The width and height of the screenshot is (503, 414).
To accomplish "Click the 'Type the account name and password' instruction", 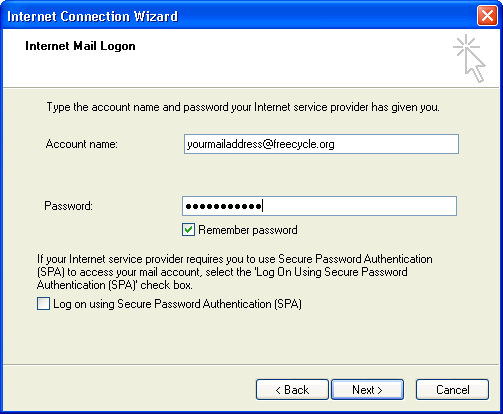I will [x=243, y=107].
